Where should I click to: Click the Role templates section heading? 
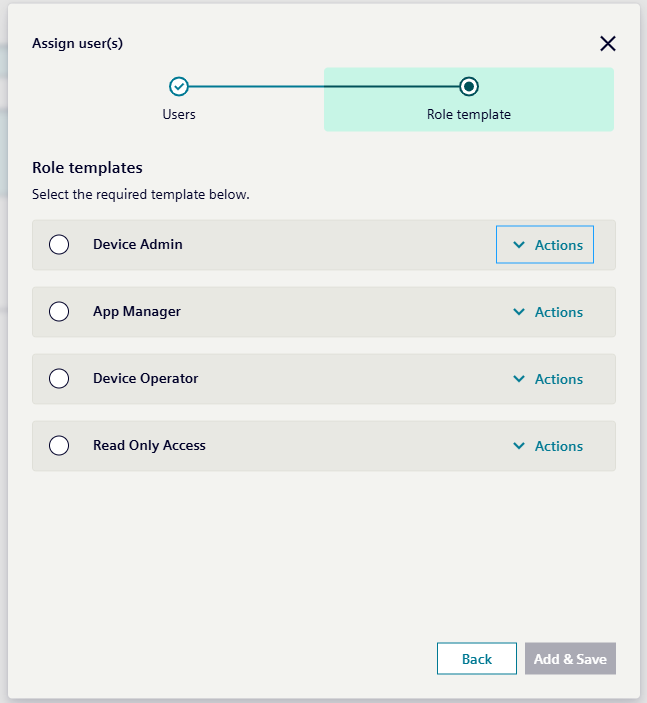(87, 168)
